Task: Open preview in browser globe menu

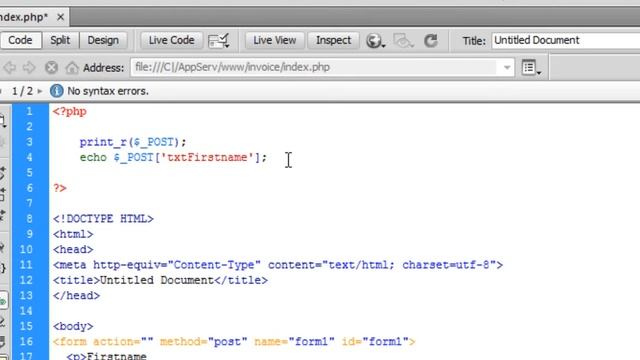Action: pyautogui.click(x=375, y=41)
